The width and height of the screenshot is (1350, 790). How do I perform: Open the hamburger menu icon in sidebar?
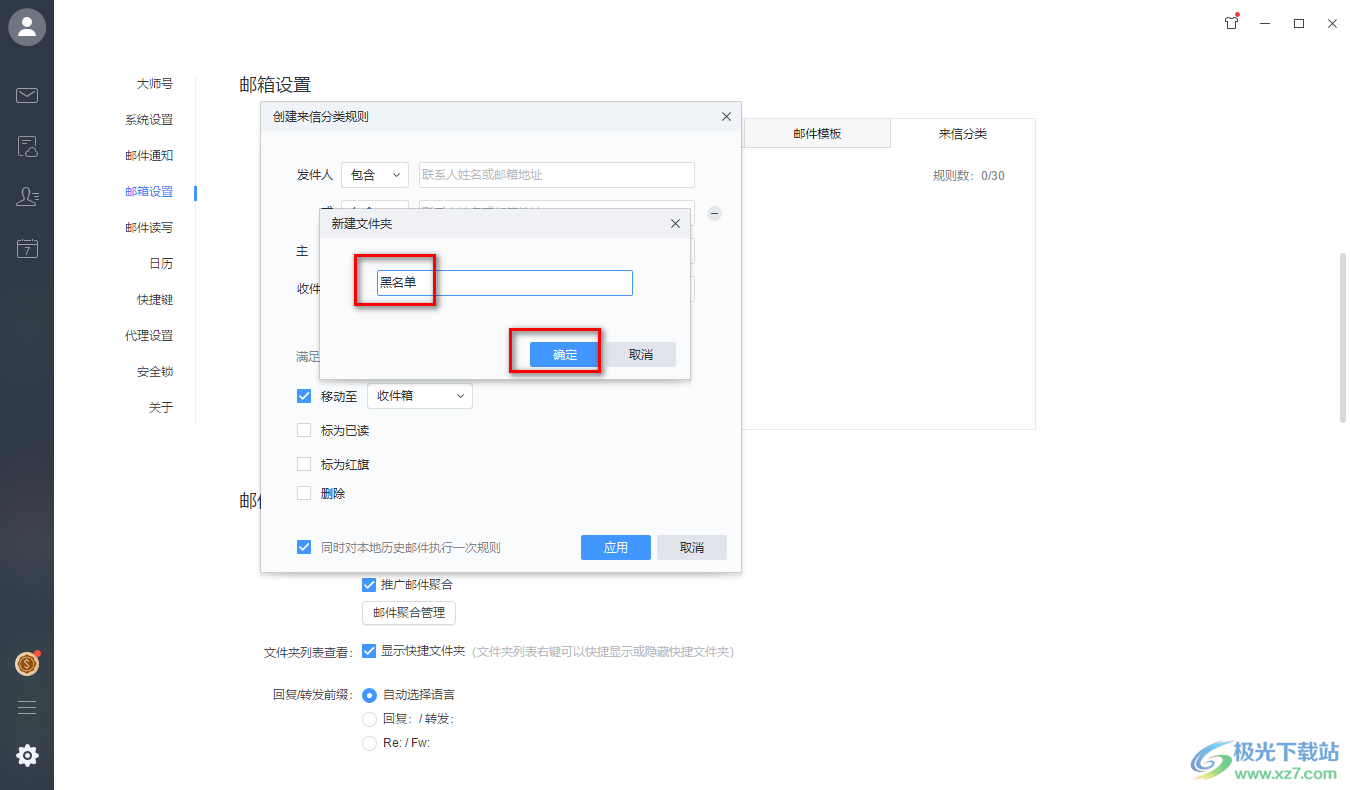point(27,707)
